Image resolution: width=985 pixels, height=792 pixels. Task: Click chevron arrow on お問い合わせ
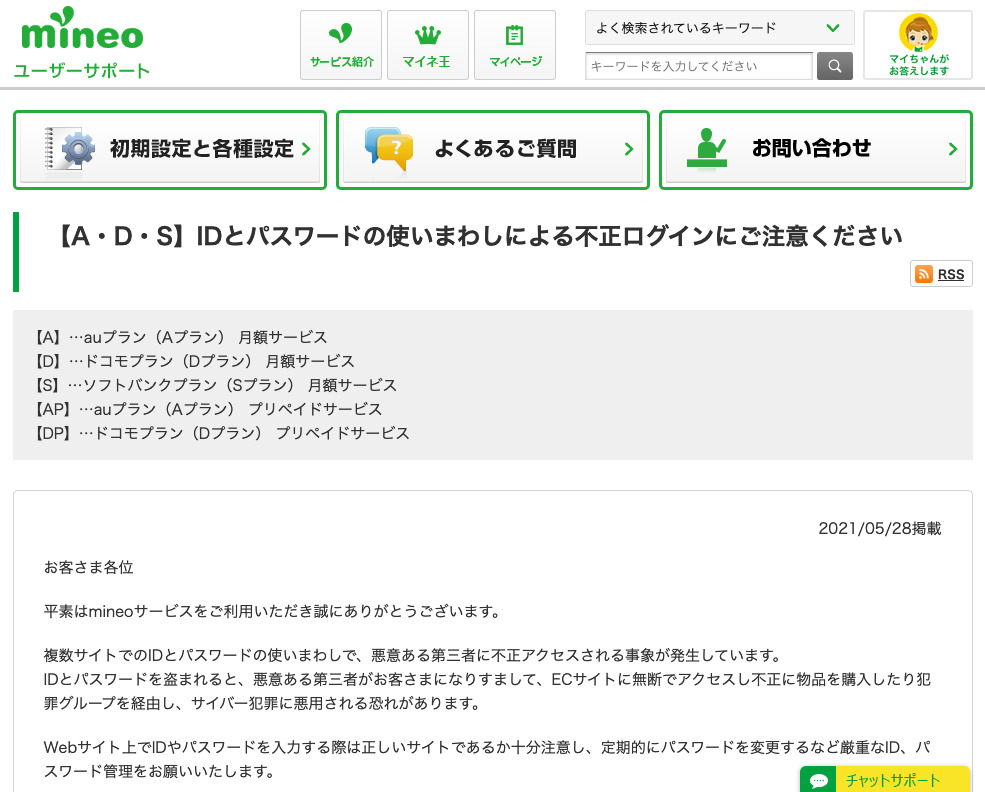coord(953,149)
